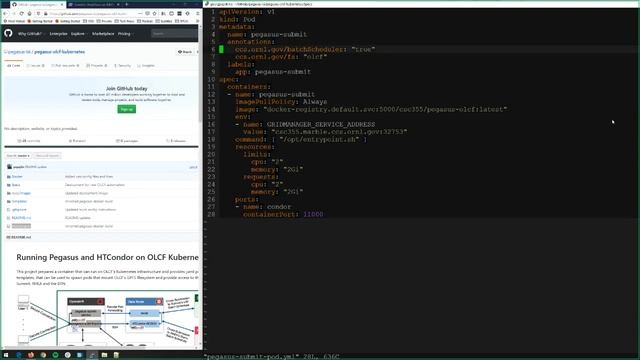Open the pegasus-isi owner link
The width and height of the screenshot is (640, 360).
pyautogui.click(x=19, y=52)
